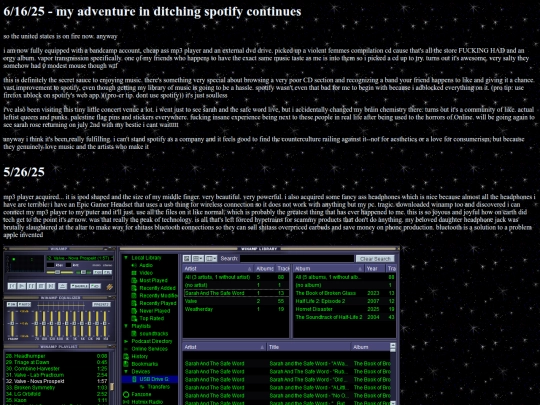This screenshot has width=540, height=405.
Task: Click Winamp's Stop button
Action: pos(41,286)
